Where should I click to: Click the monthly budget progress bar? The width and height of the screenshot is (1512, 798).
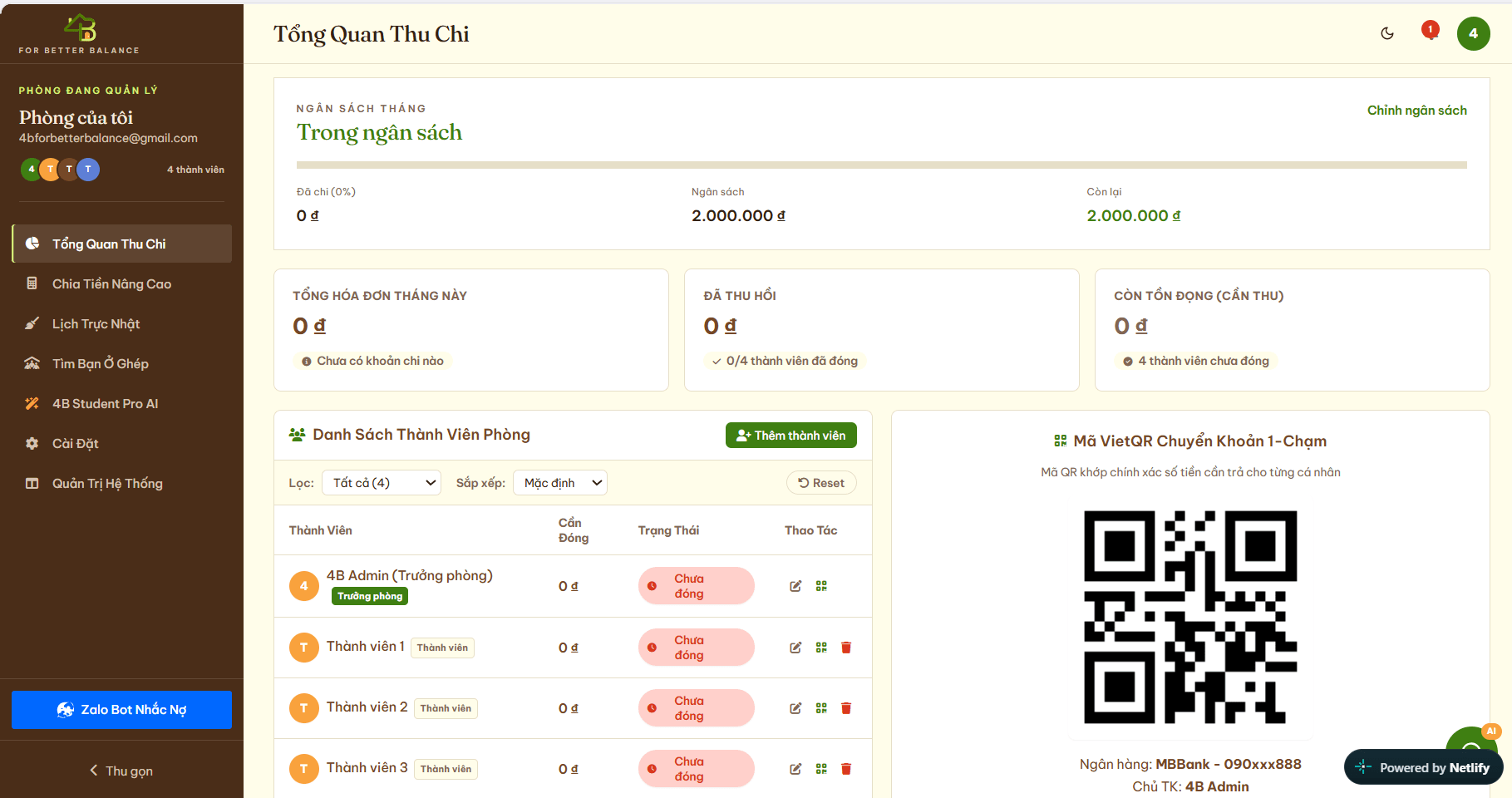pyautogui.click(x=881, y=165)
